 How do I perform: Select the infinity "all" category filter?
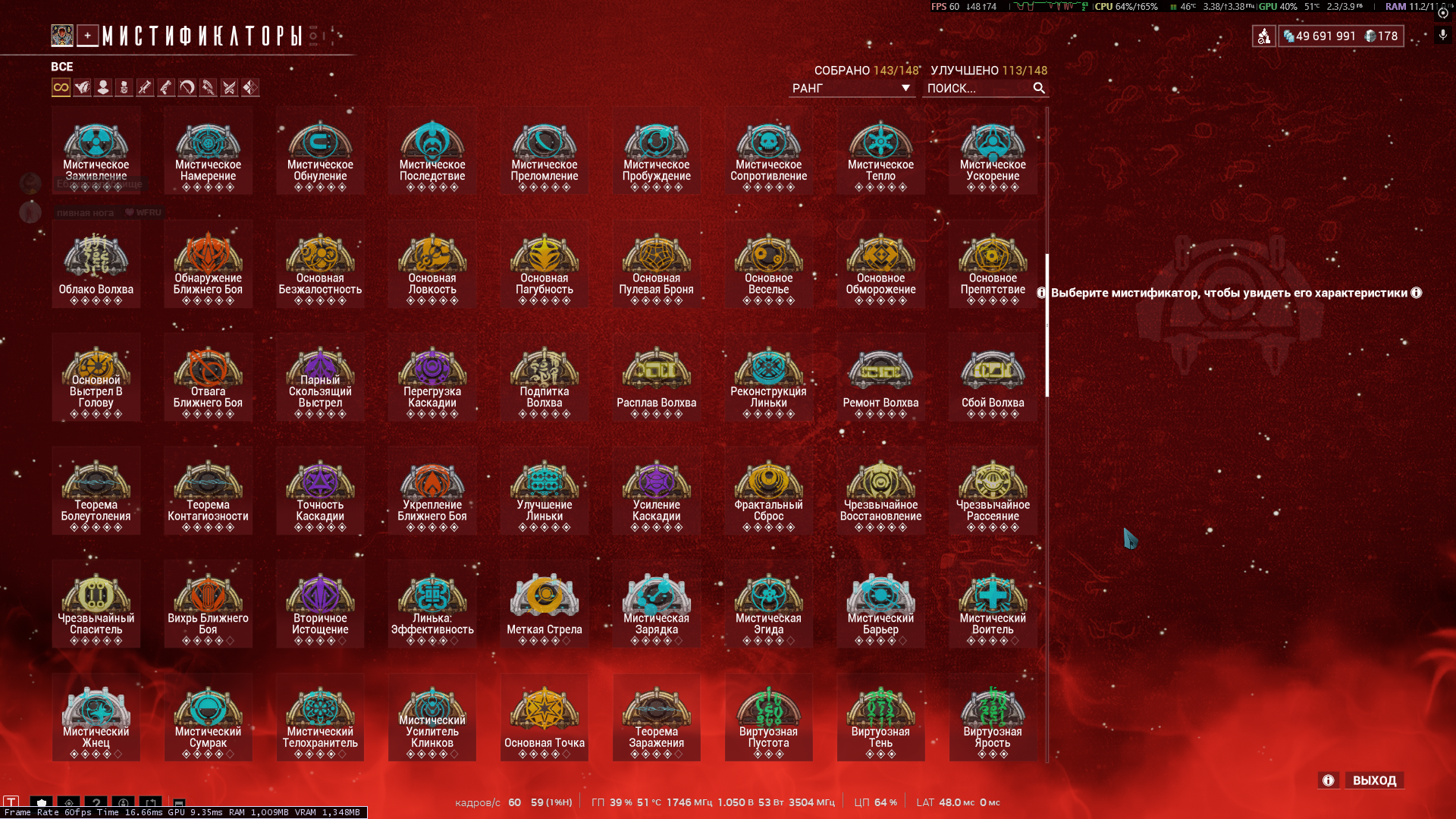tap(61, 88)
